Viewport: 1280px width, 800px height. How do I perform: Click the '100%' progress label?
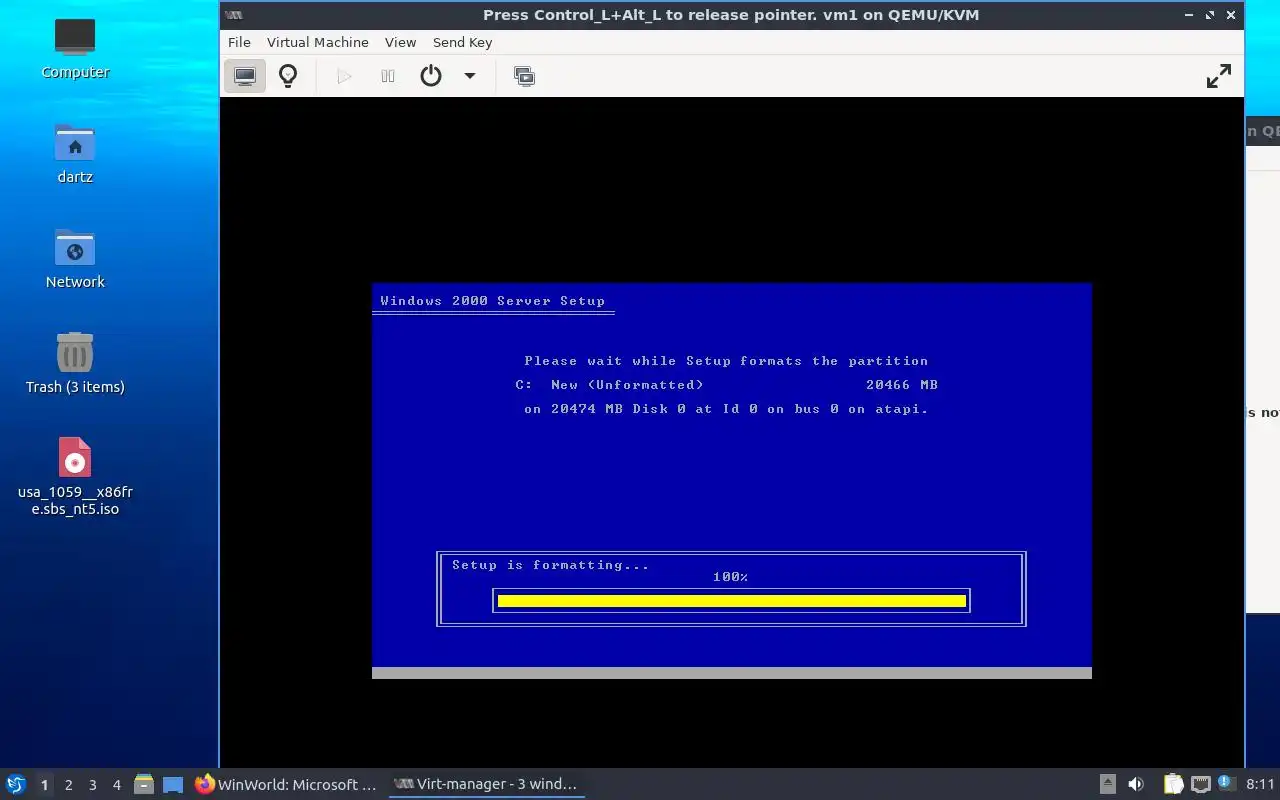tap(731, 577)
